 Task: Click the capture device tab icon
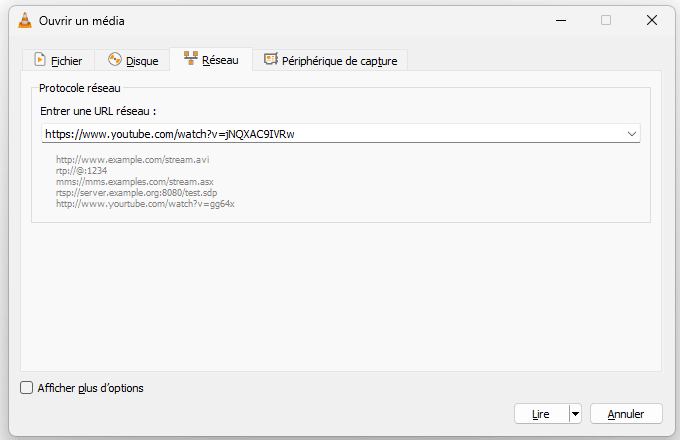[x=270, y=60]
